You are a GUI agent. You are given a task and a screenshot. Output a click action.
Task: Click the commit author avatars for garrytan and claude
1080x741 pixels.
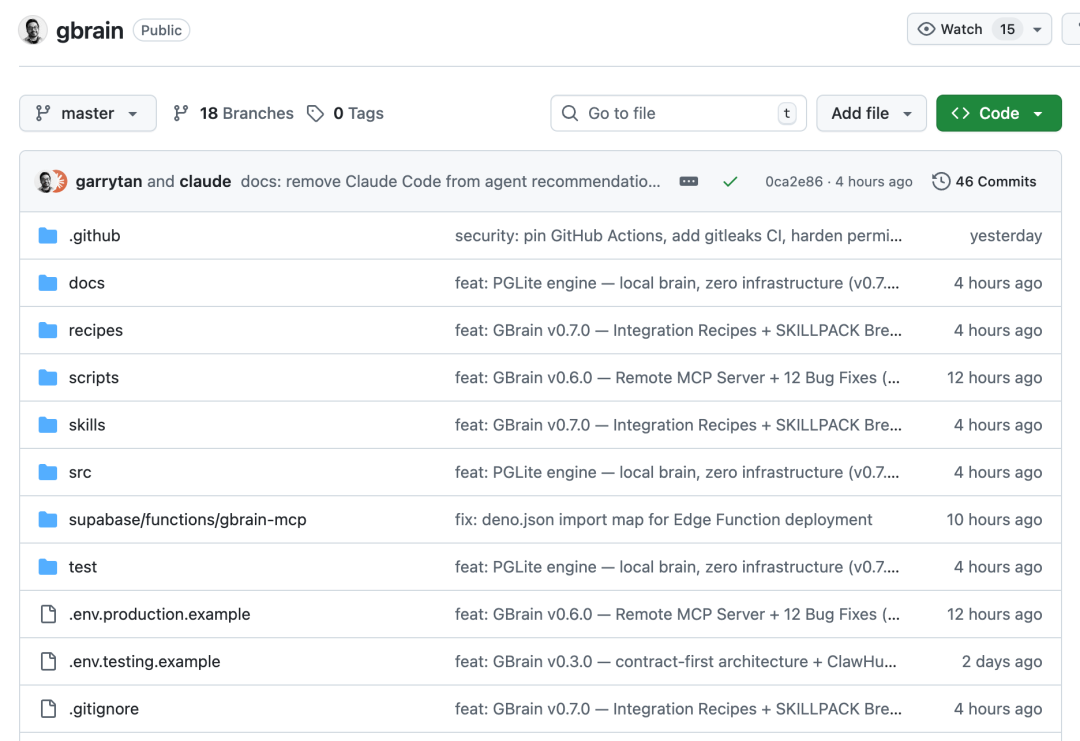tap(50, 181)
